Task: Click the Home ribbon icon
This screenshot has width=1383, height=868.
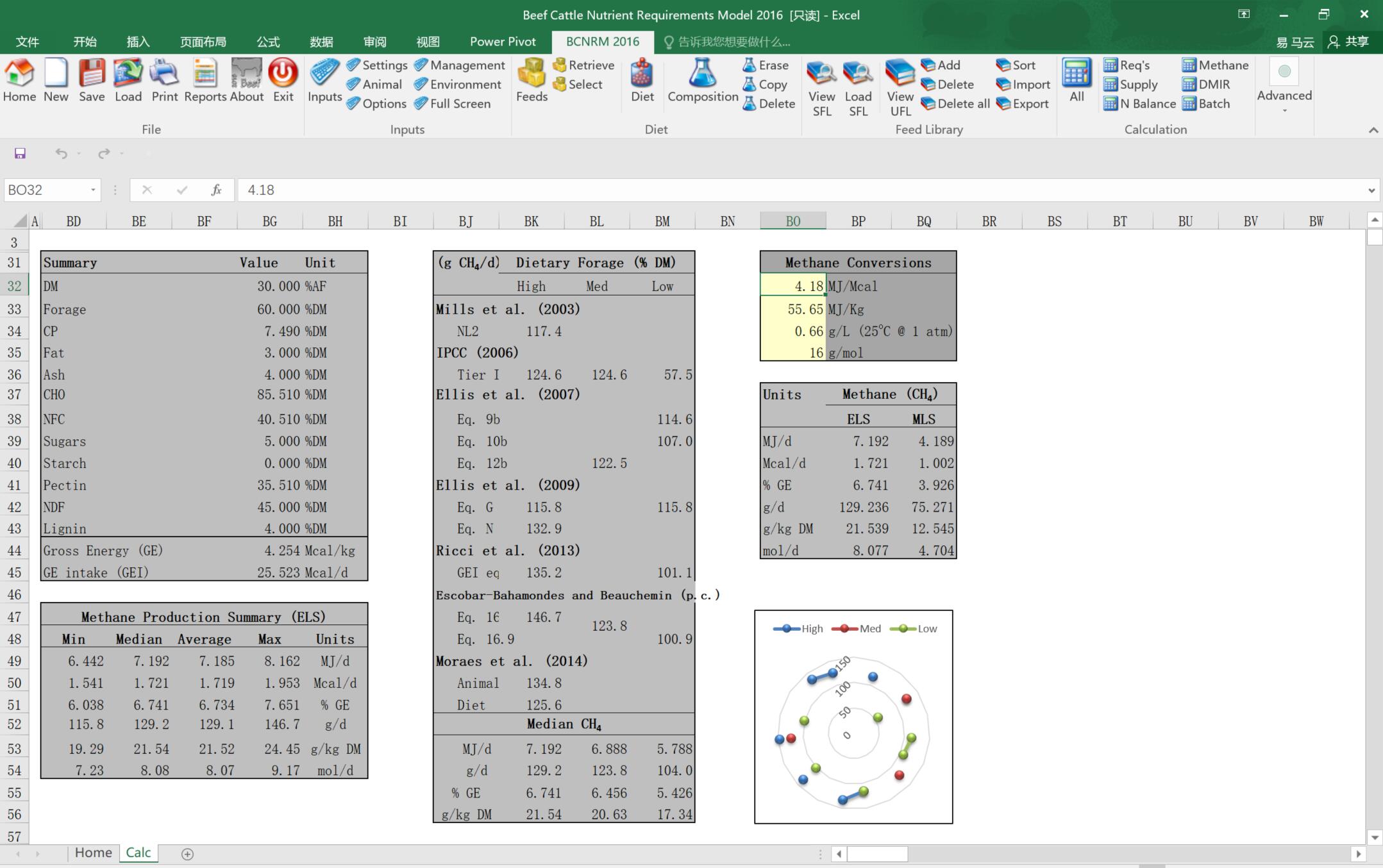Action: [19, 81]
